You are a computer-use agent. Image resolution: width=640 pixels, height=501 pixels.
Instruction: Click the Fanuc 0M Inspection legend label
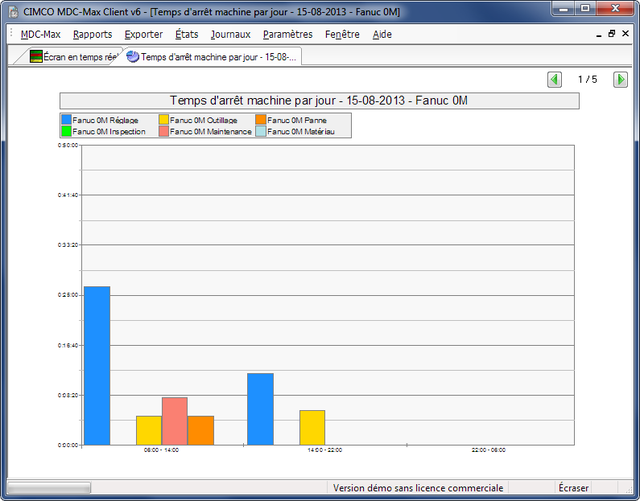109,131
